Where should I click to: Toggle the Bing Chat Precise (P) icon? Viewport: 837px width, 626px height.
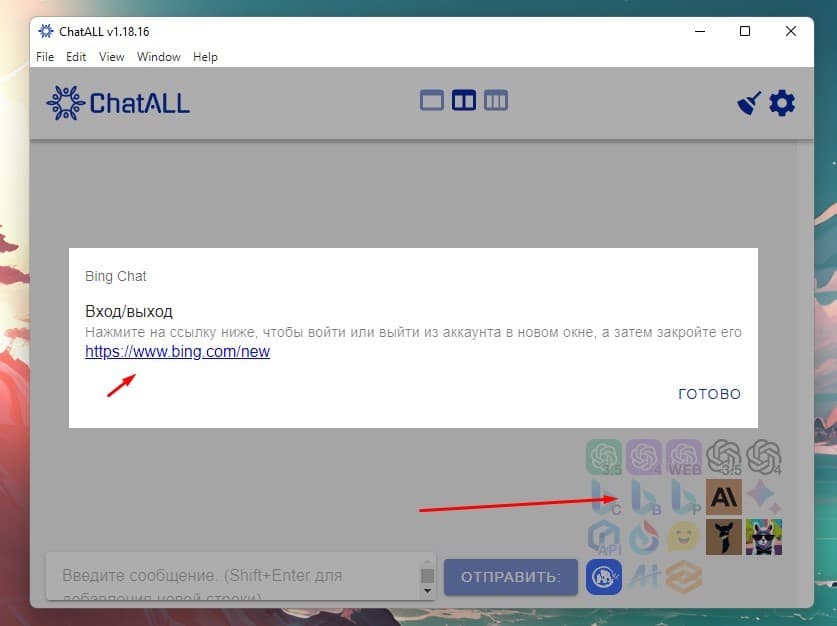[685, 497]
